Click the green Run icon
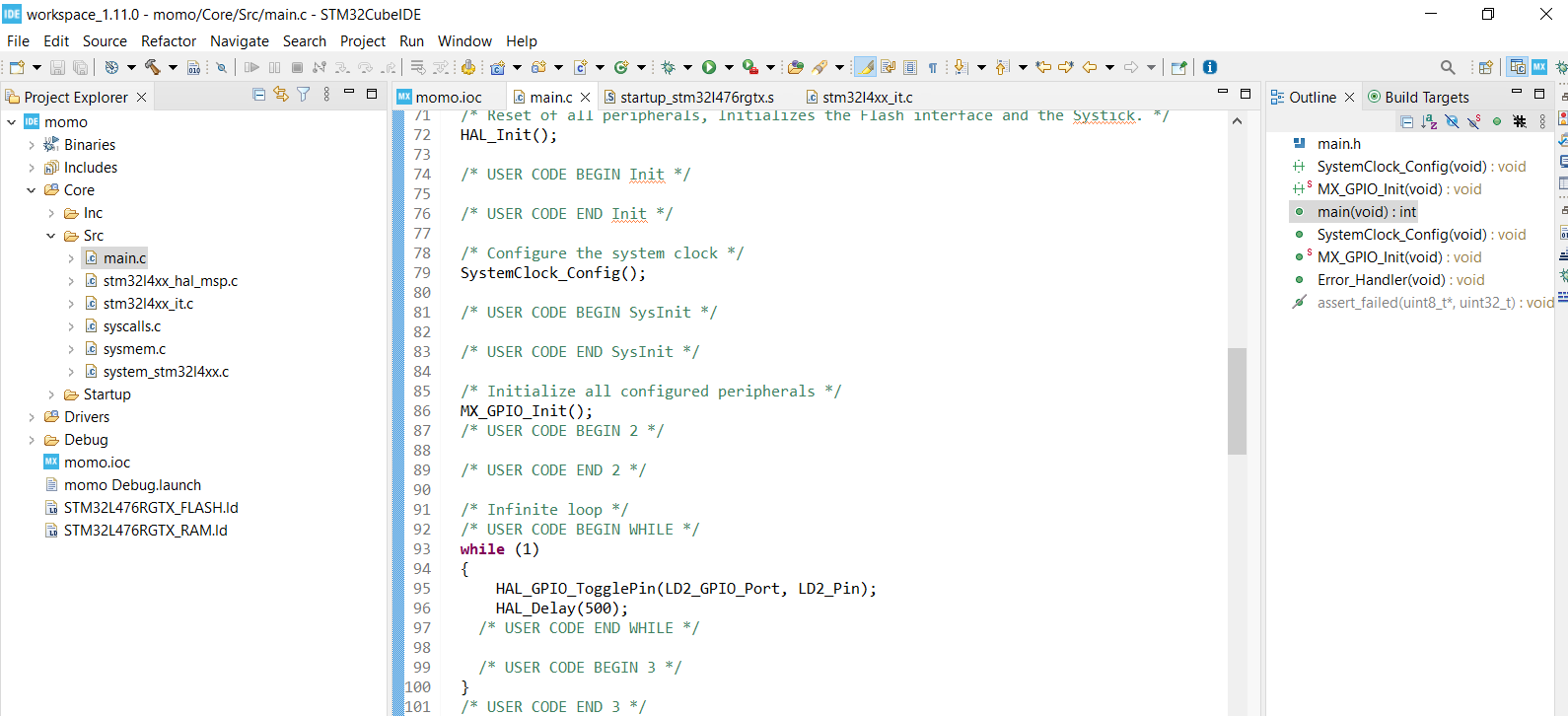The image size is (1568, 716). [709, 67]
